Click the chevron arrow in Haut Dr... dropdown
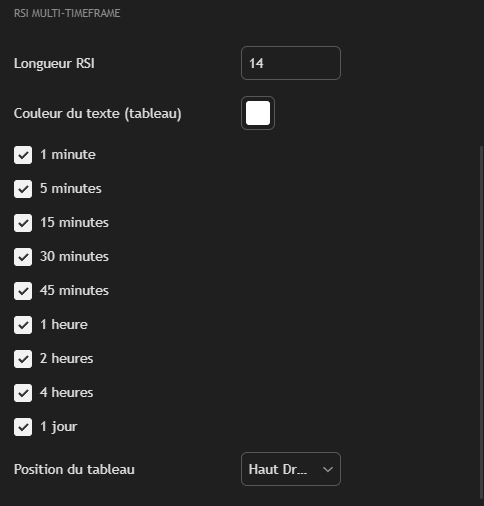 [x=328, y=469]
